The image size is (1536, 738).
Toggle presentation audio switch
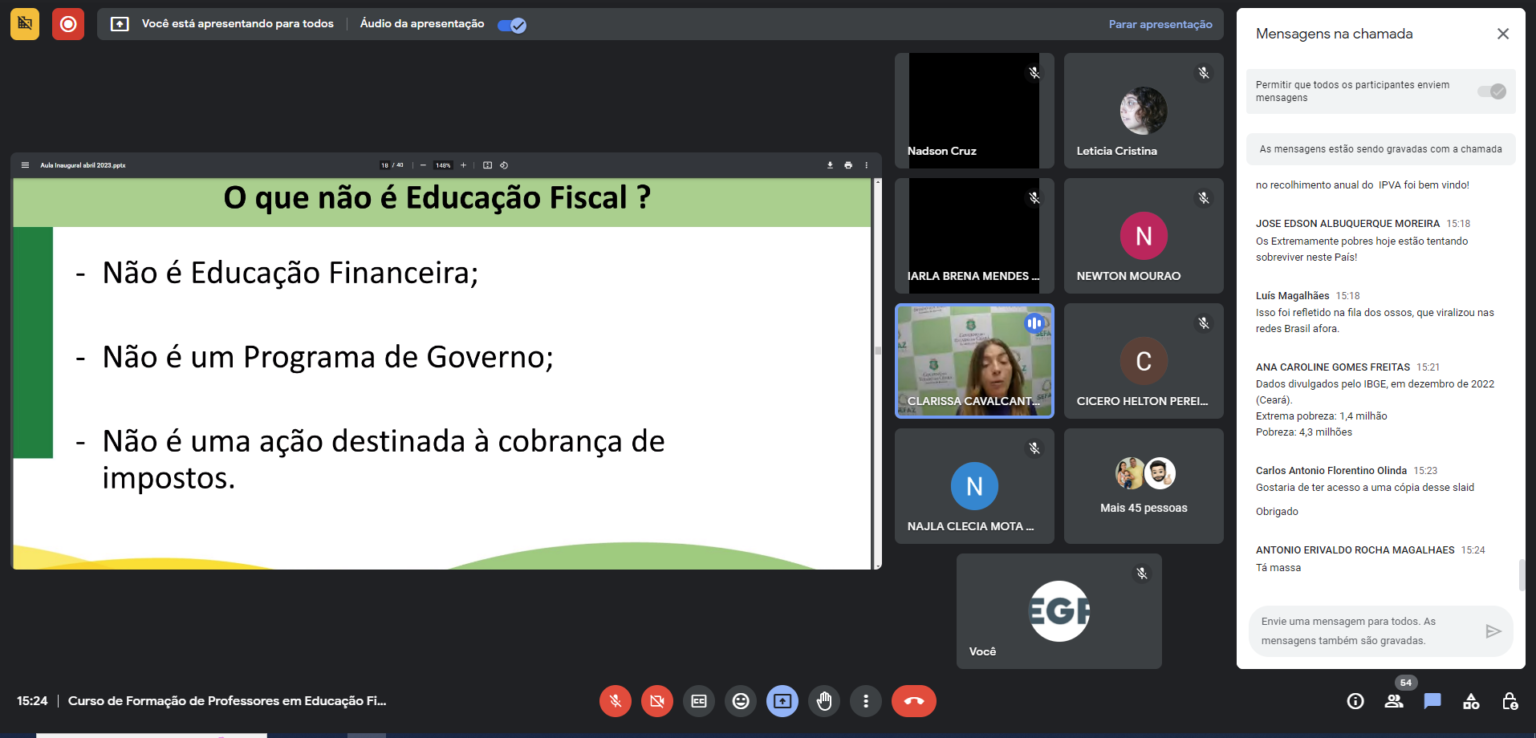pos(511,25)
